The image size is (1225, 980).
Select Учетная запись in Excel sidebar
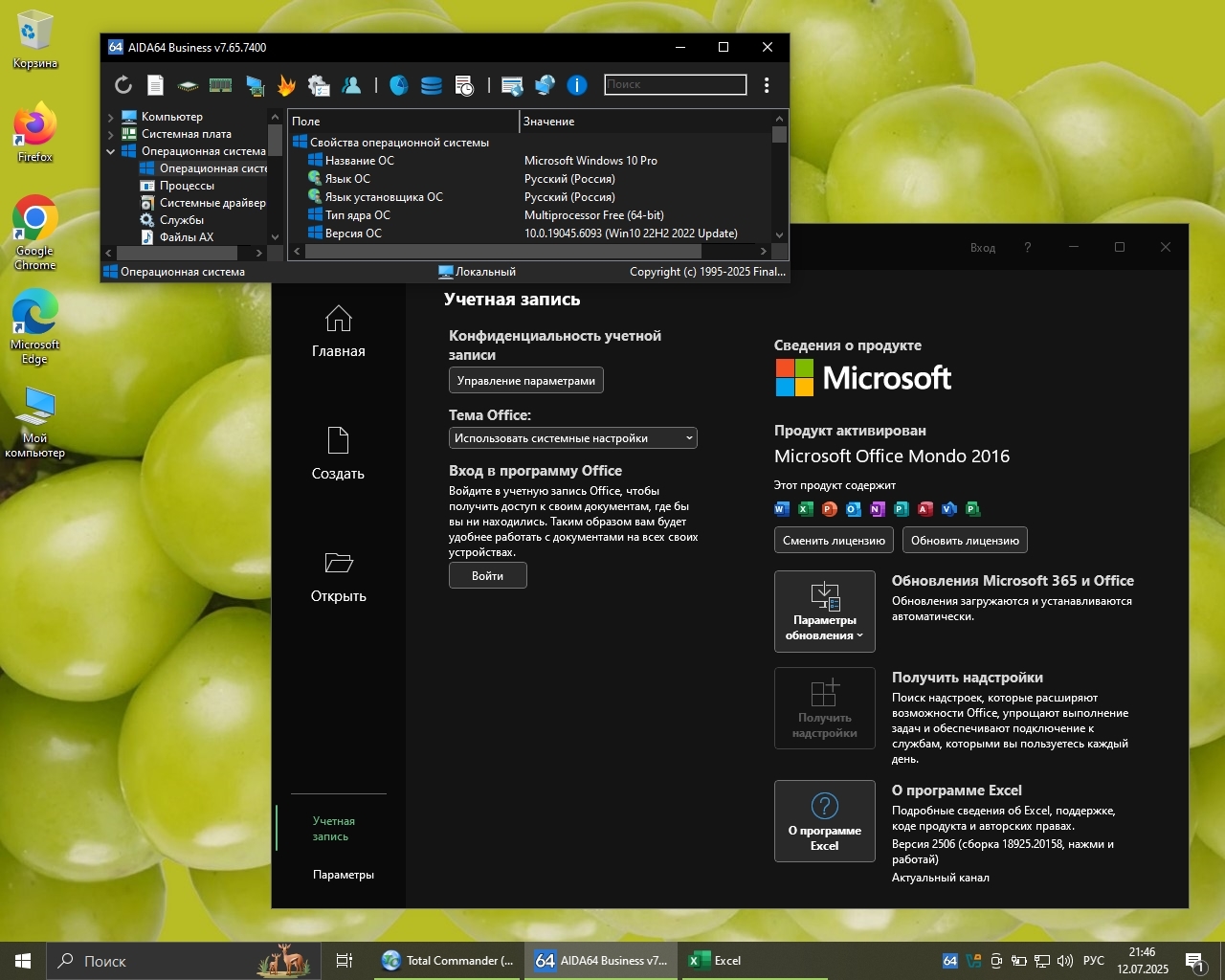[x=333, y=829]
